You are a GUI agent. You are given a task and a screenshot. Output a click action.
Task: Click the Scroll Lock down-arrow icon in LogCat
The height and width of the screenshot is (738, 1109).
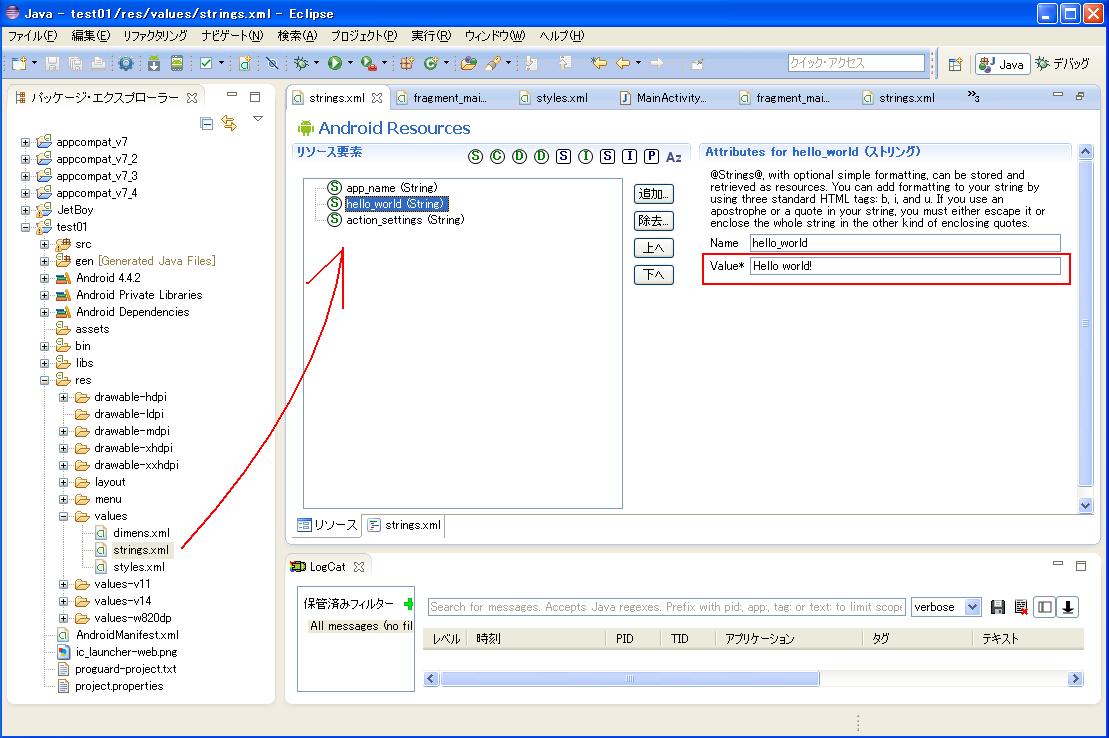pyautogui.click(x=1068, y=607)
